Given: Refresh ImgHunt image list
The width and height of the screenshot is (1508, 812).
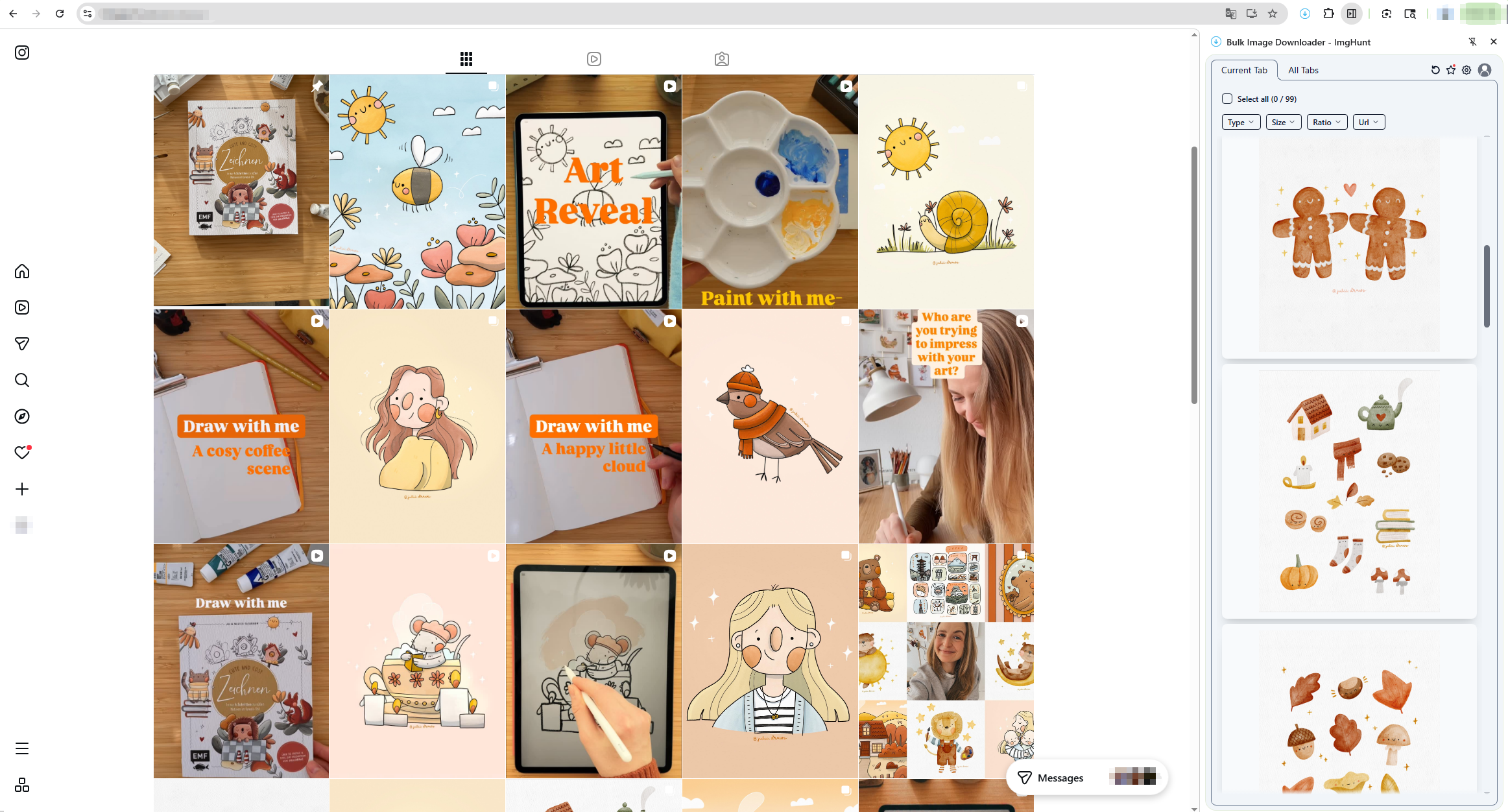Looking at the screenshot, I should [x=1435, y=70].
